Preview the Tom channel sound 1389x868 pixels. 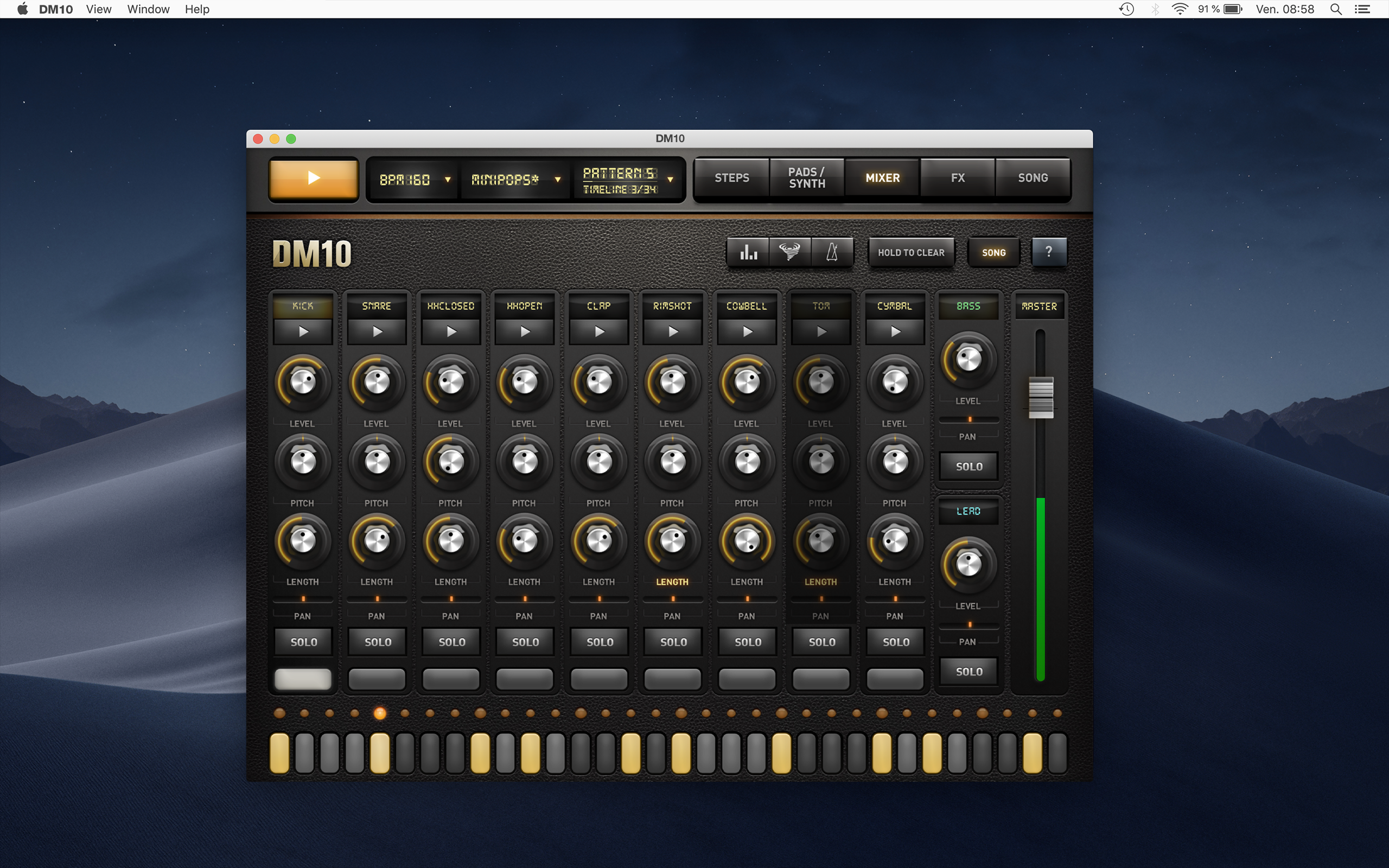821,332
